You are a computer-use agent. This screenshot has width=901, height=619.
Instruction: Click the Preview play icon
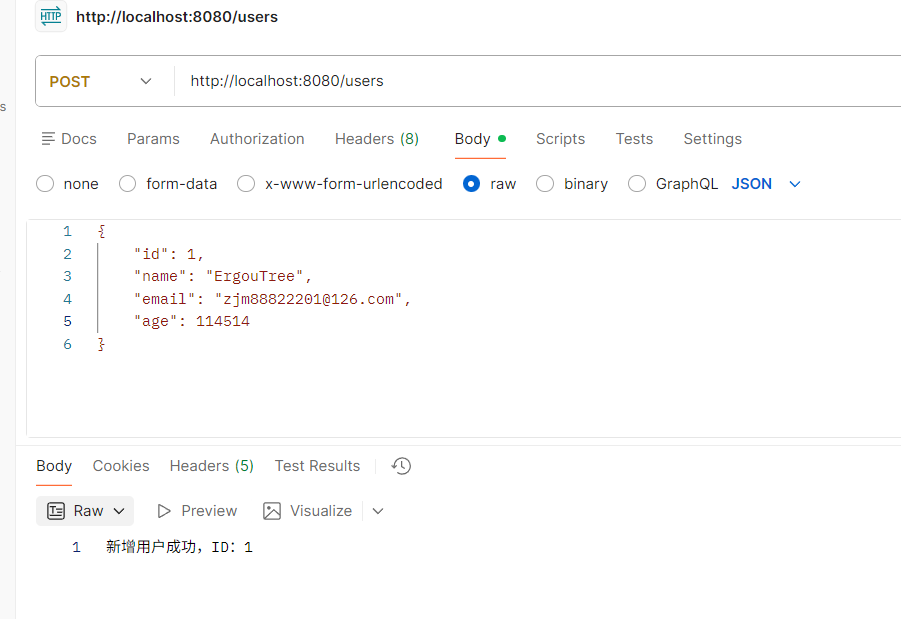164,511
